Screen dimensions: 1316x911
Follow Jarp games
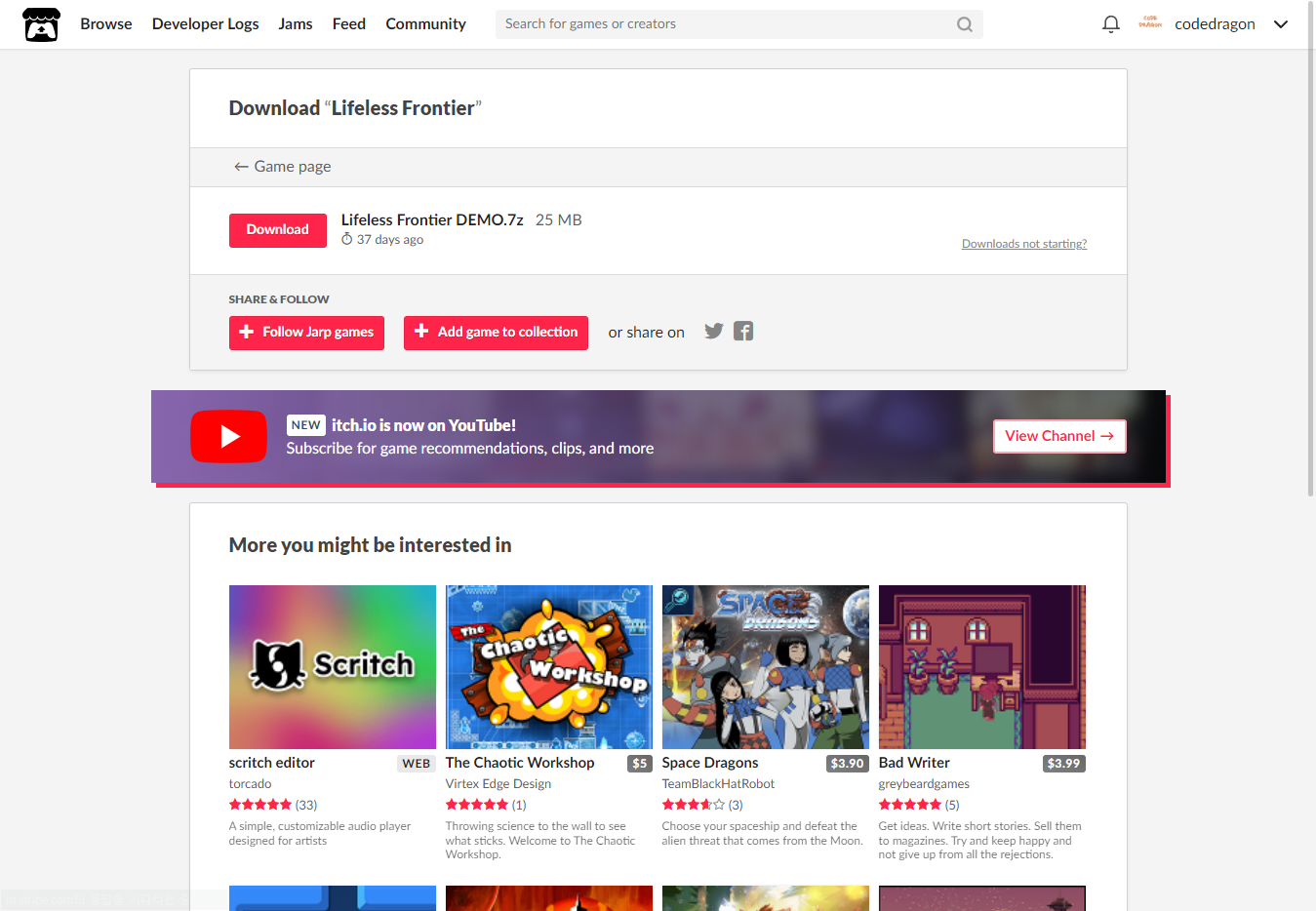[306, 333]
